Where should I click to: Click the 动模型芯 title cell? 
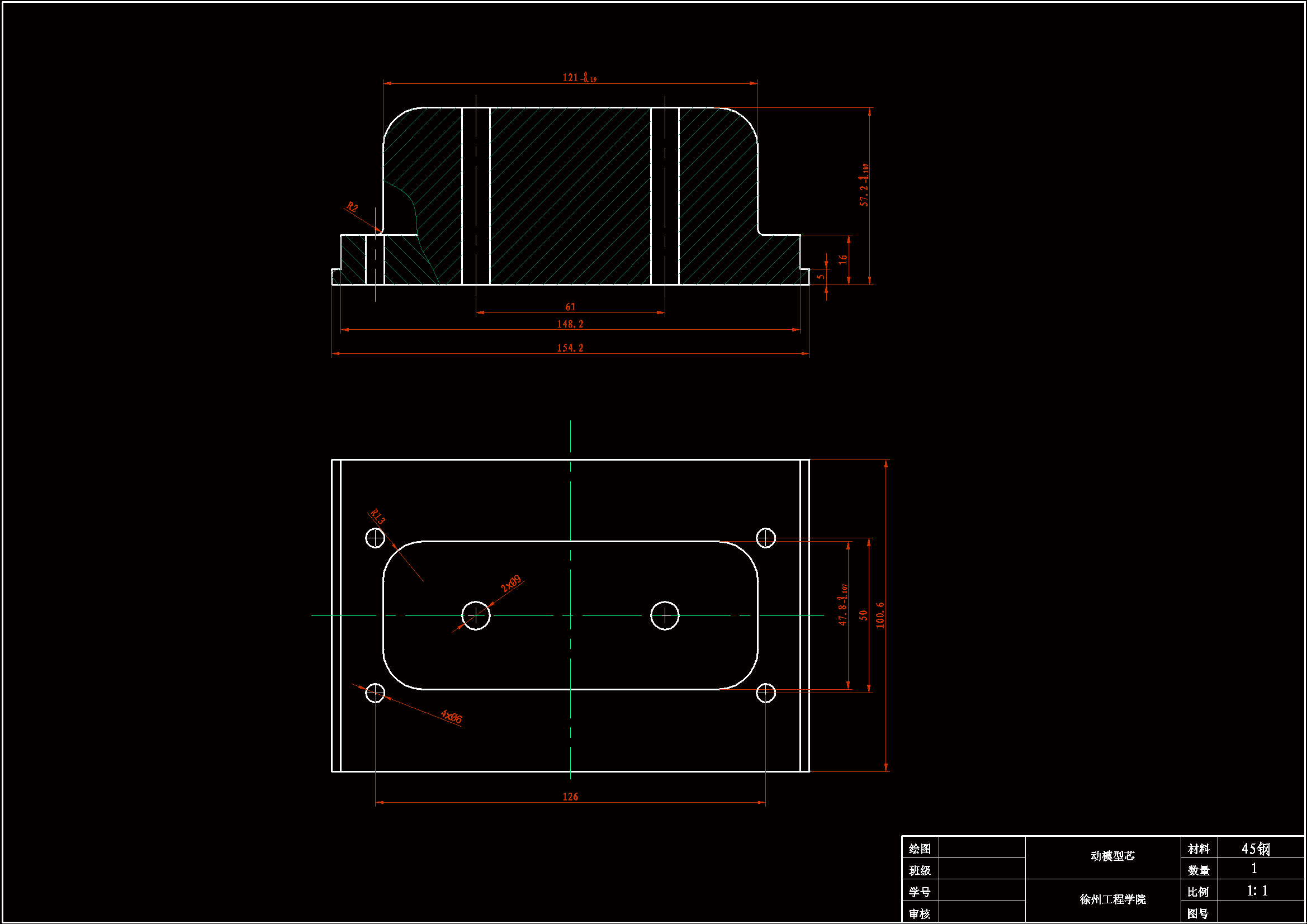[x=1112, y=856]
